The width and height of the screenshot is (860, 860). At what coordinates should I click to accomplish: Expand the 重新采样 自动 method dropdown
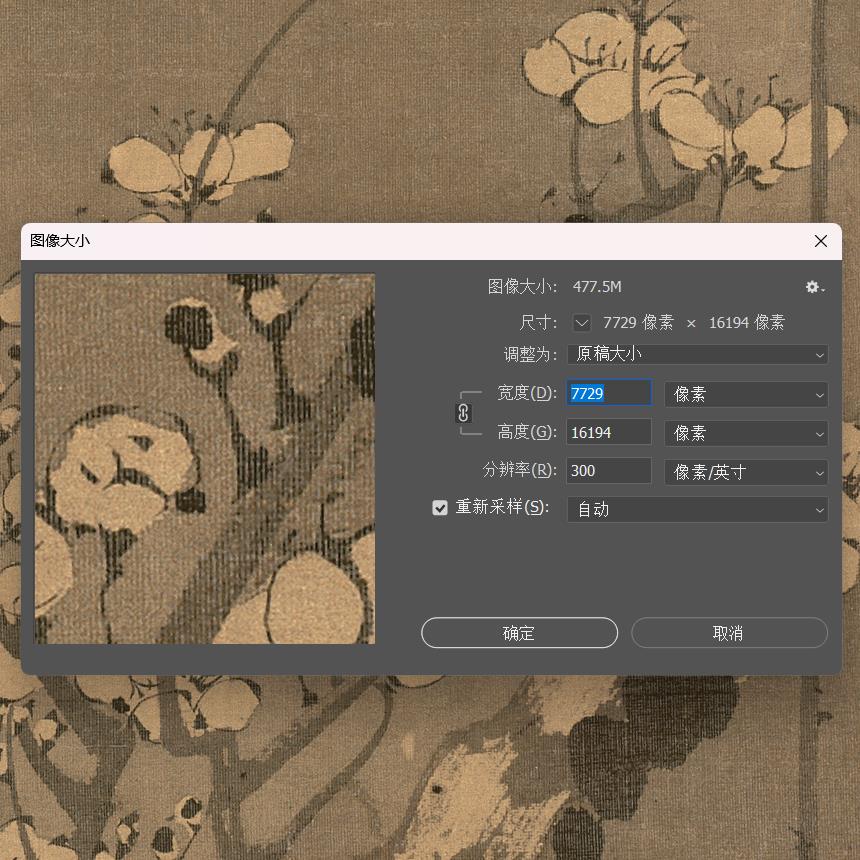pos(697,510)
